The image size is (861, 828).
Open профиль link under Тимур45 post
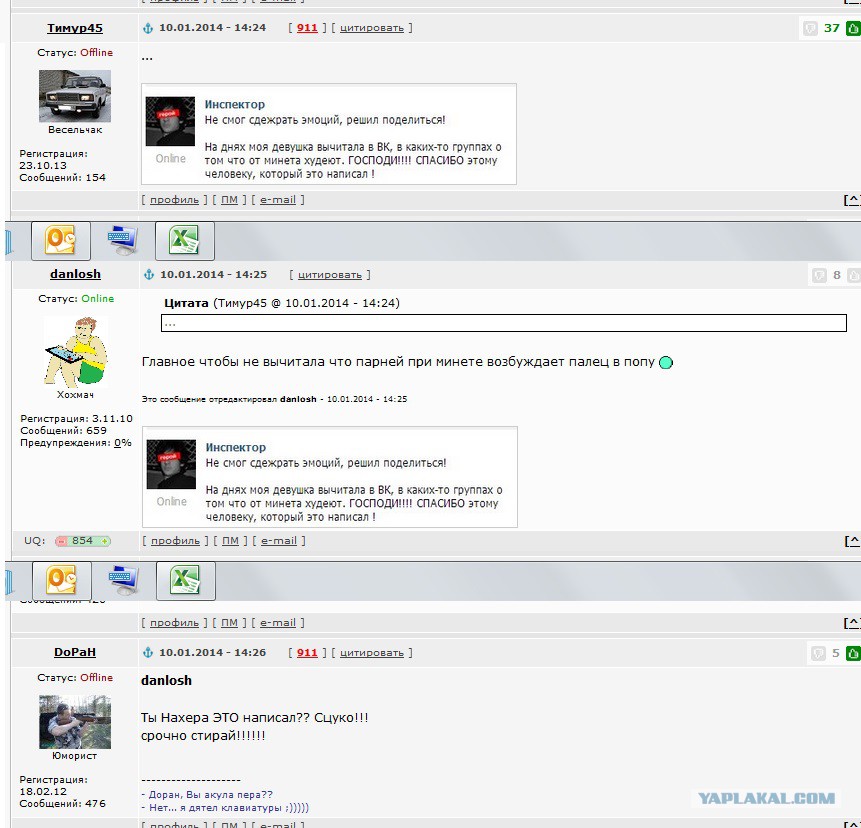point(174,200)
